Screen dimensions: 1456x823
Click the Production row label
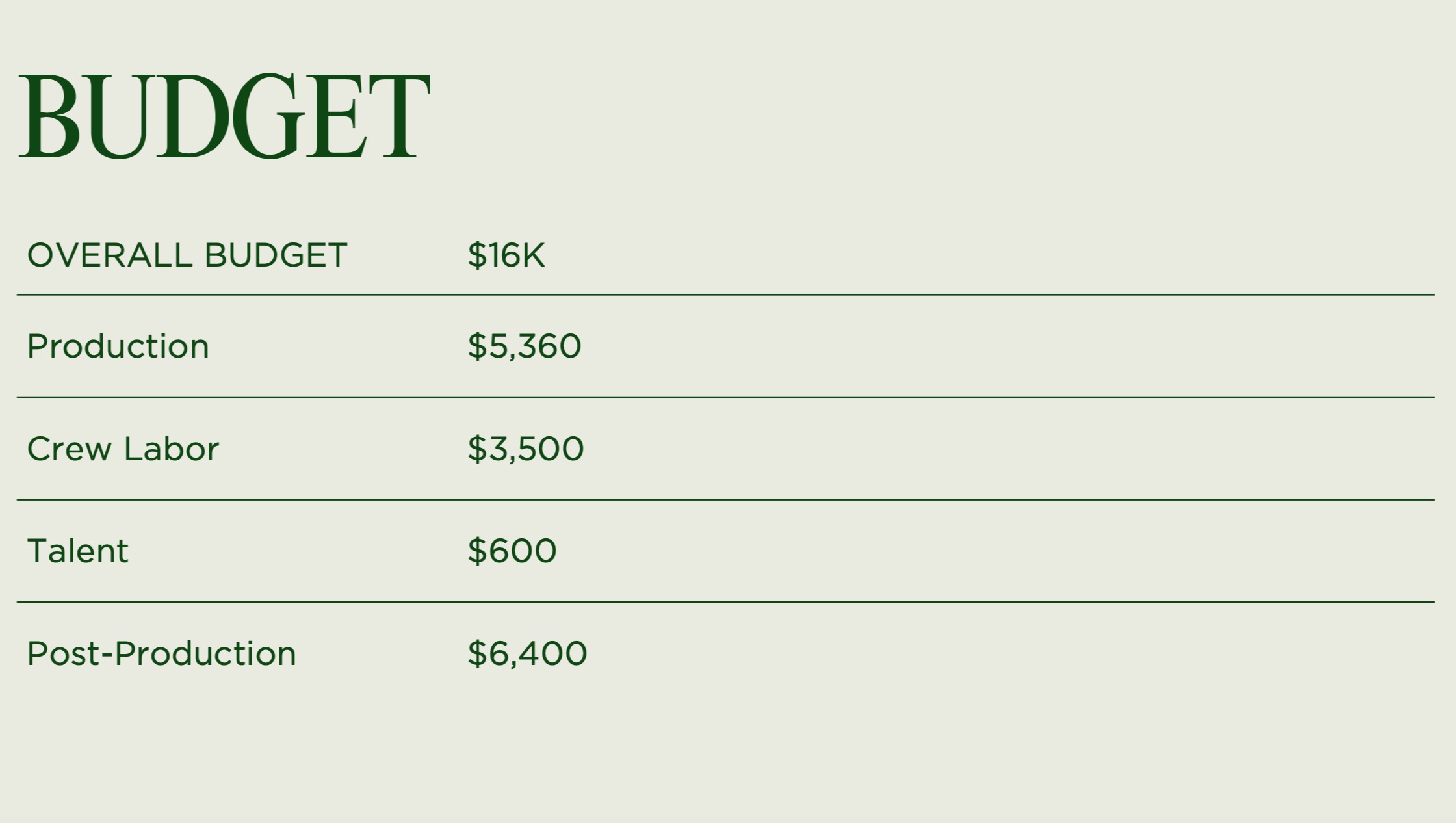118,346
